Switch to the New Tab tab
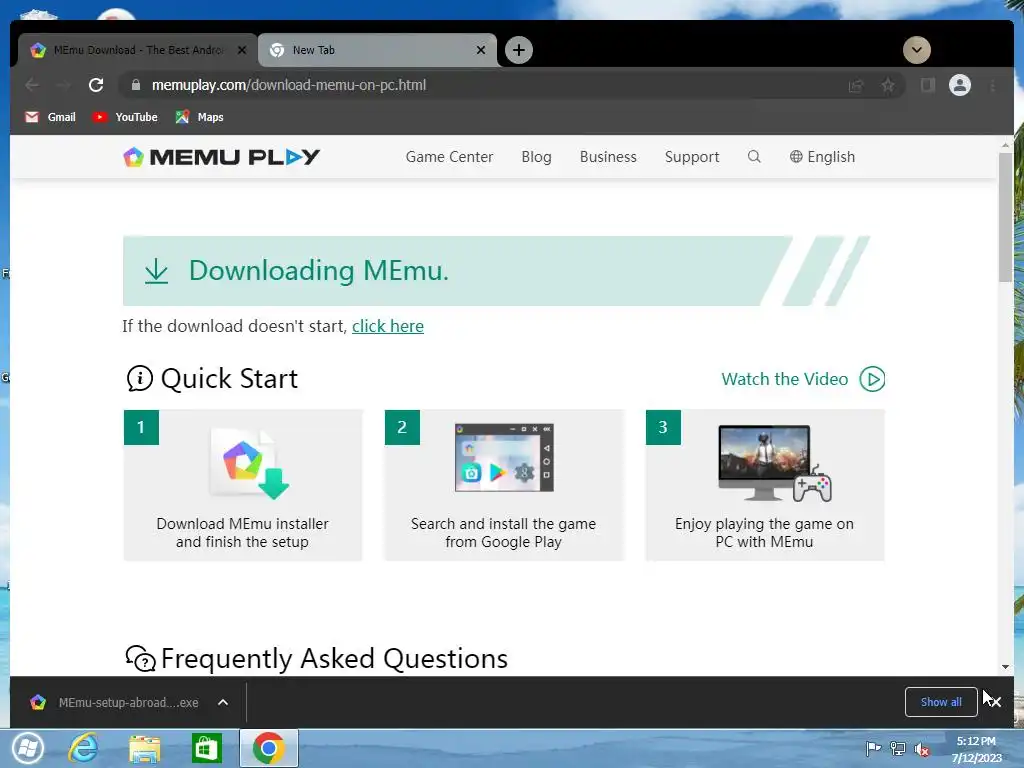This screenshot has height=768, width=1024. click(x=377, y=50)
